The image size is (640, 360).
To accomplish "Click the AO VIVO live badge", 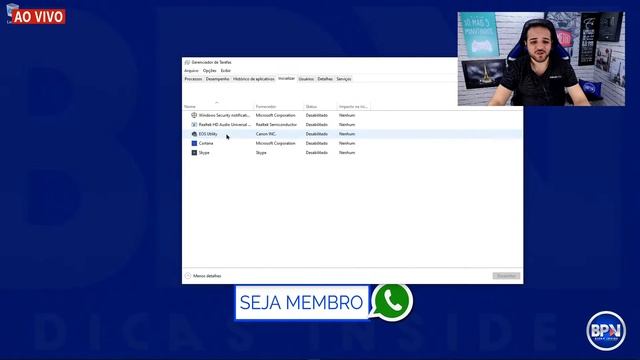I will (x=38, y=17).
